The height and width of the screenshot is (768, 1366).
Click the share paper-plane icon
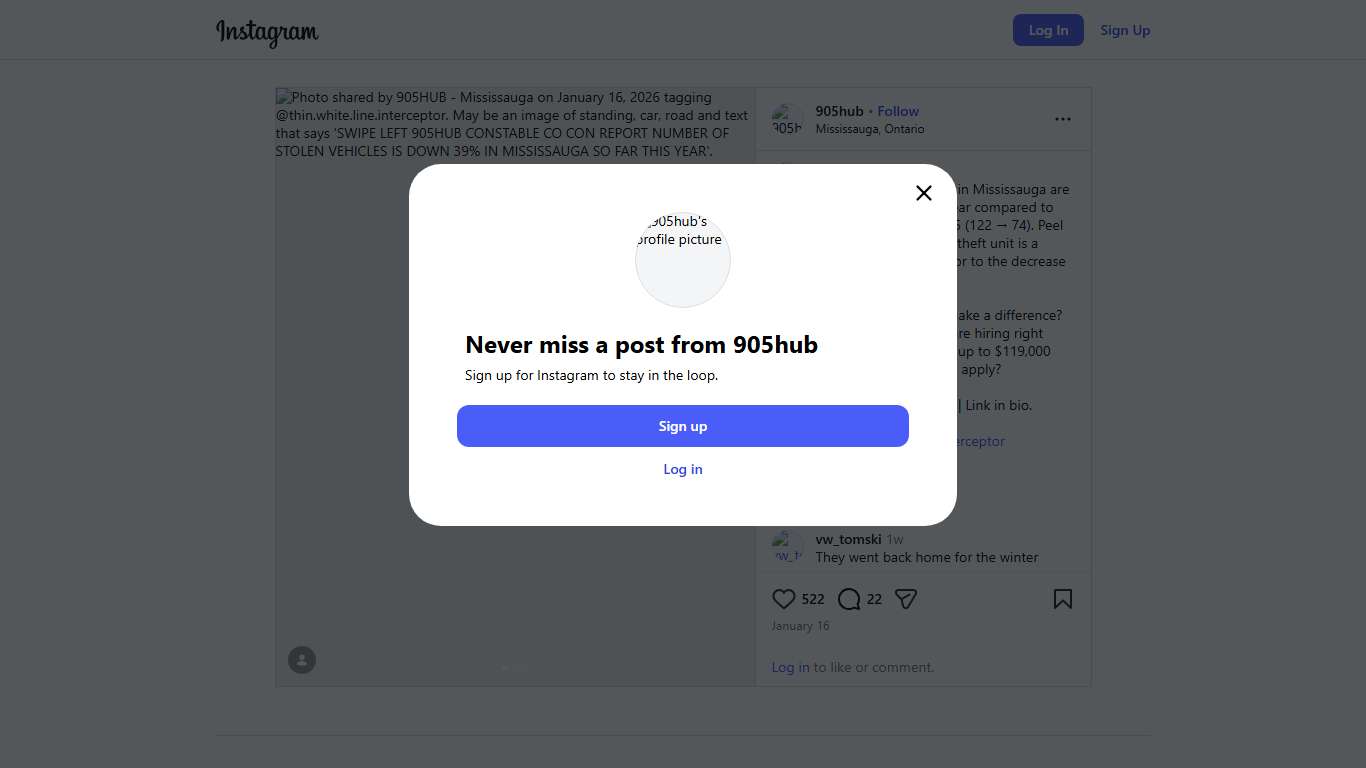coord(906,599)
